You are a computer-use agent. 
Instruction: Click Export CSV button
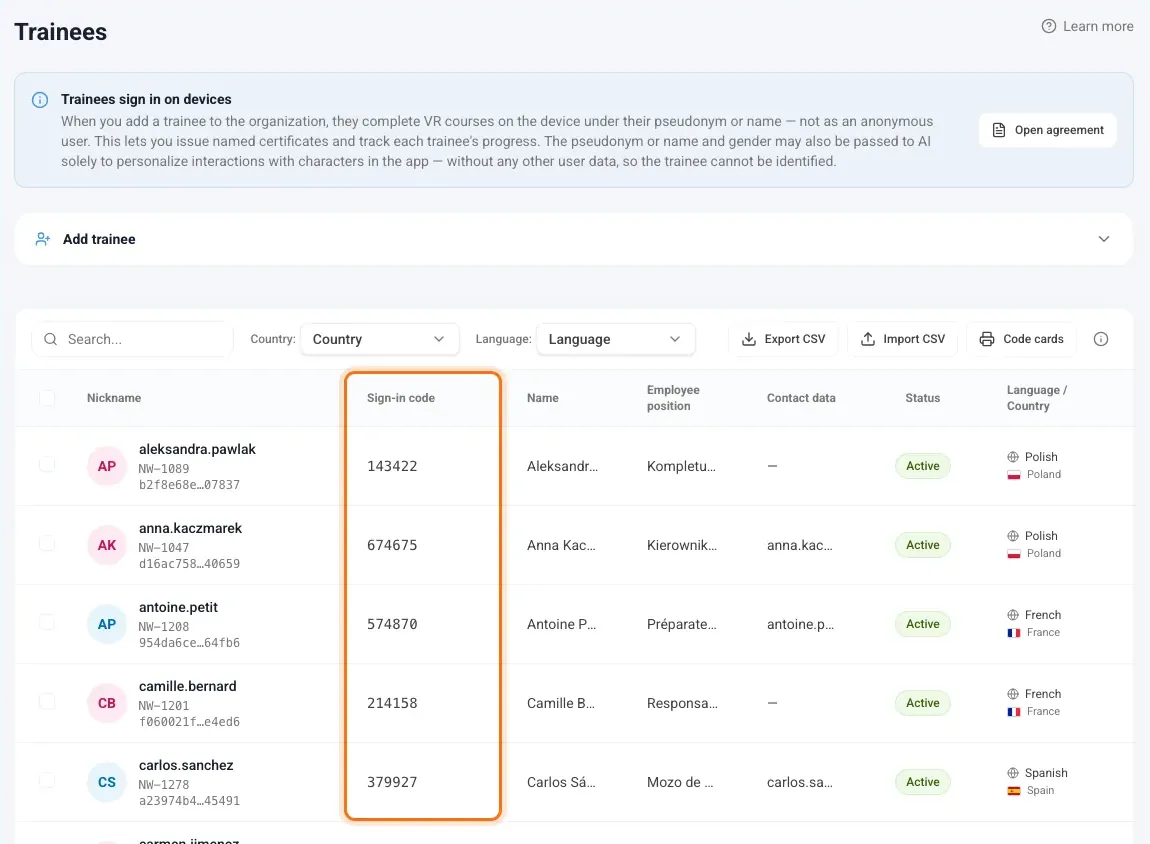point(783,339)
